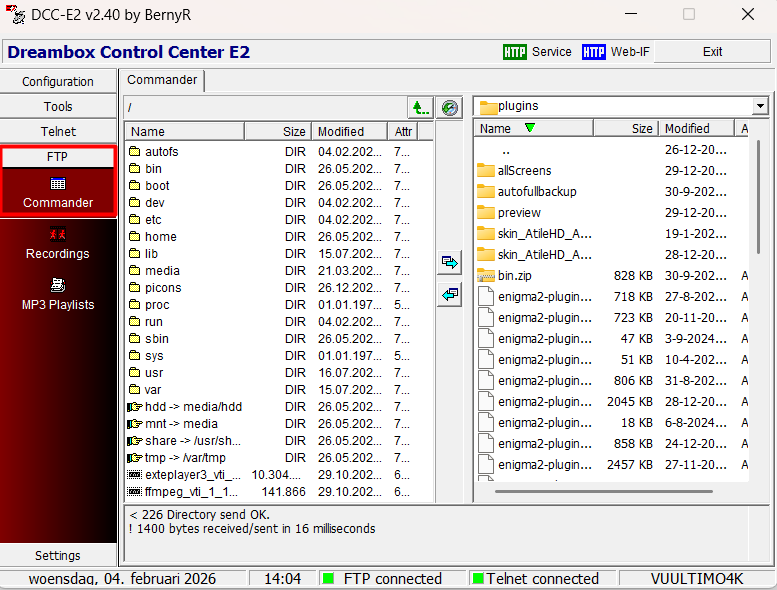Click the VUULTIMO4K status bar entry
The image size is (777, 590).
[x=696, y=579]
